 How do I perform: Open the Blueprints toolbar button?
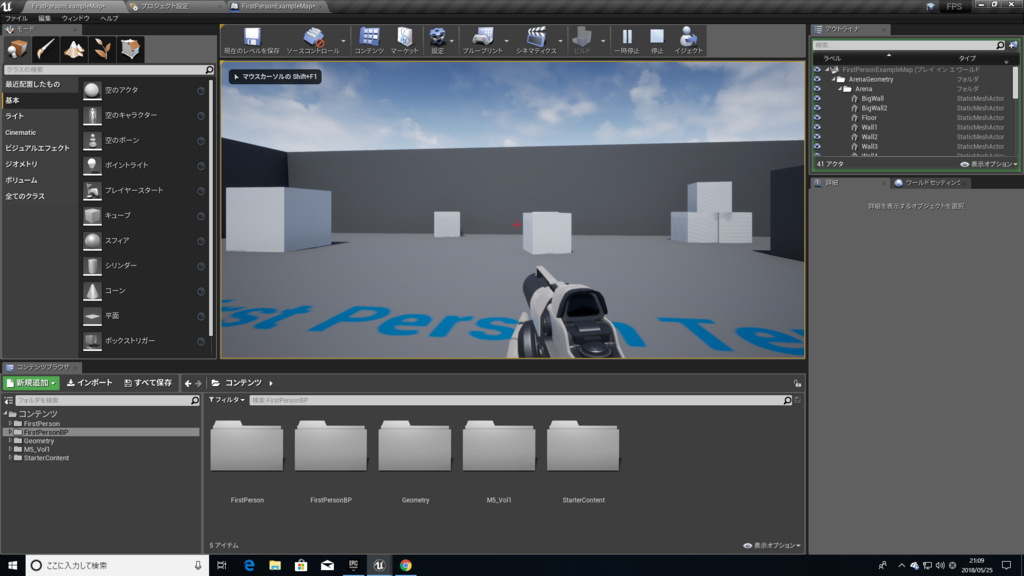[483, 40]
